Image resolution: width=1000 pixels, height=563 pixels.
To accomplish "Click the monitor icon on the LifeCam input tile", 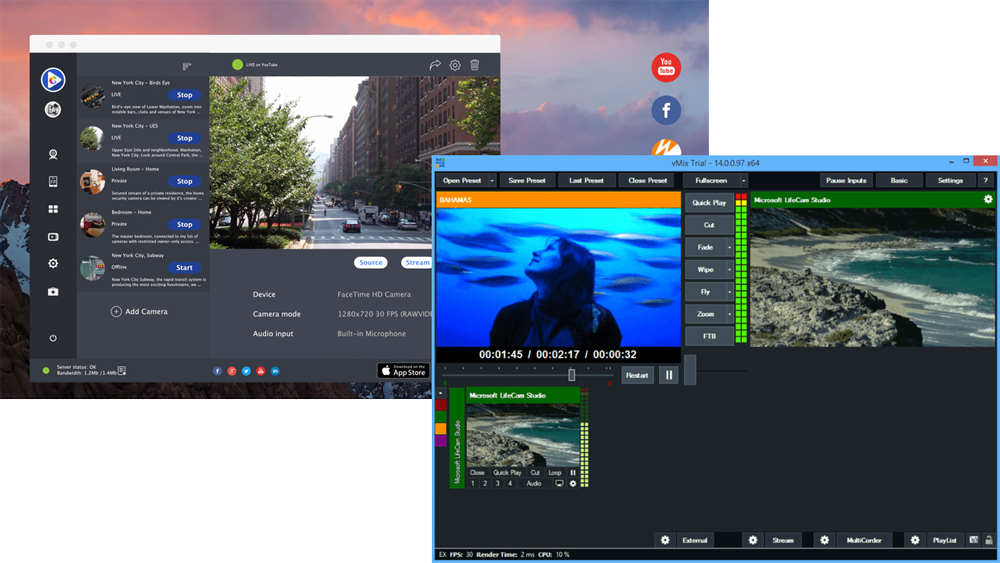I will point(559,483).
